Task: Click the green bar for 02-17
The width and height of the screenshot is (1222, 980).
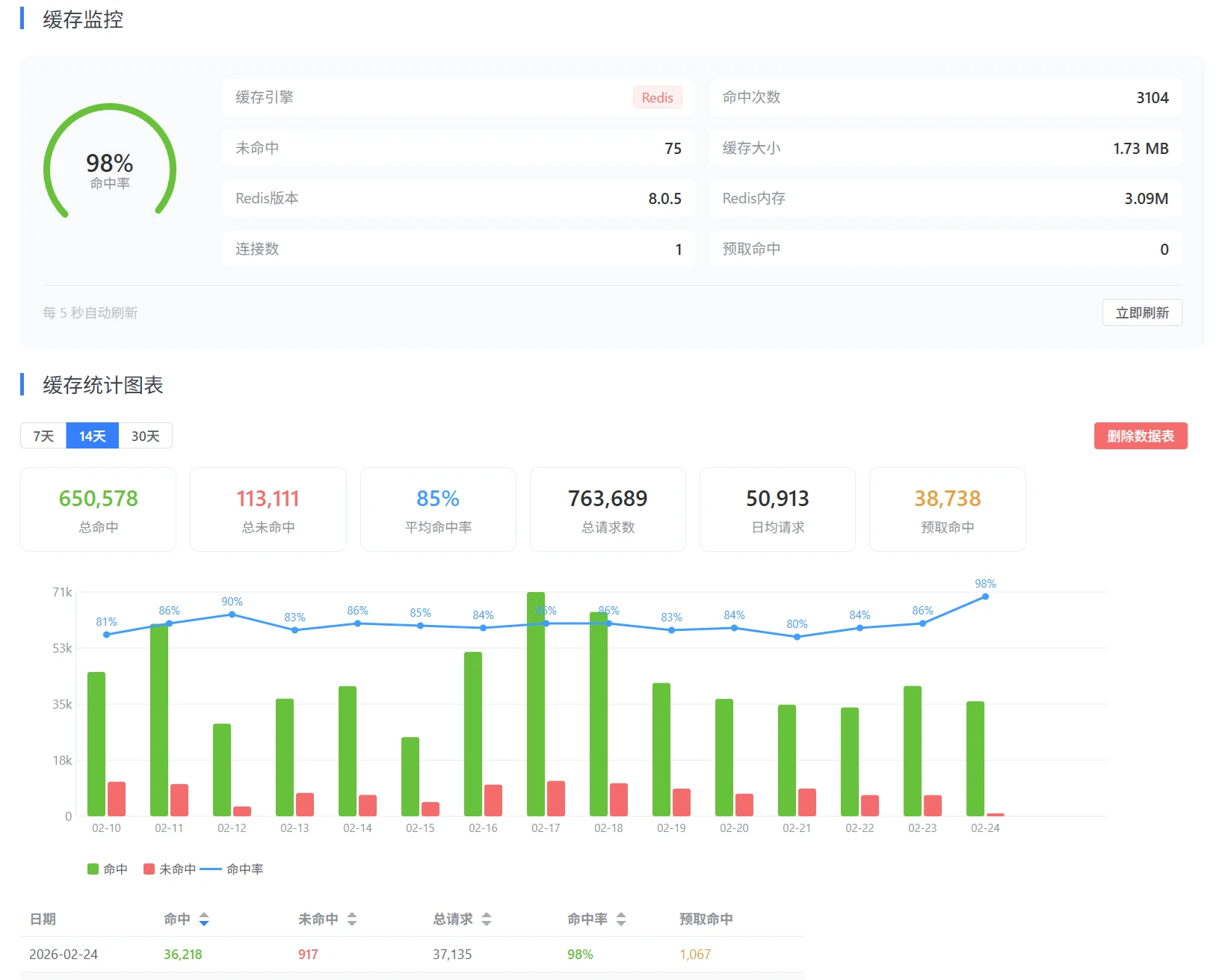Action: [536, 704]
